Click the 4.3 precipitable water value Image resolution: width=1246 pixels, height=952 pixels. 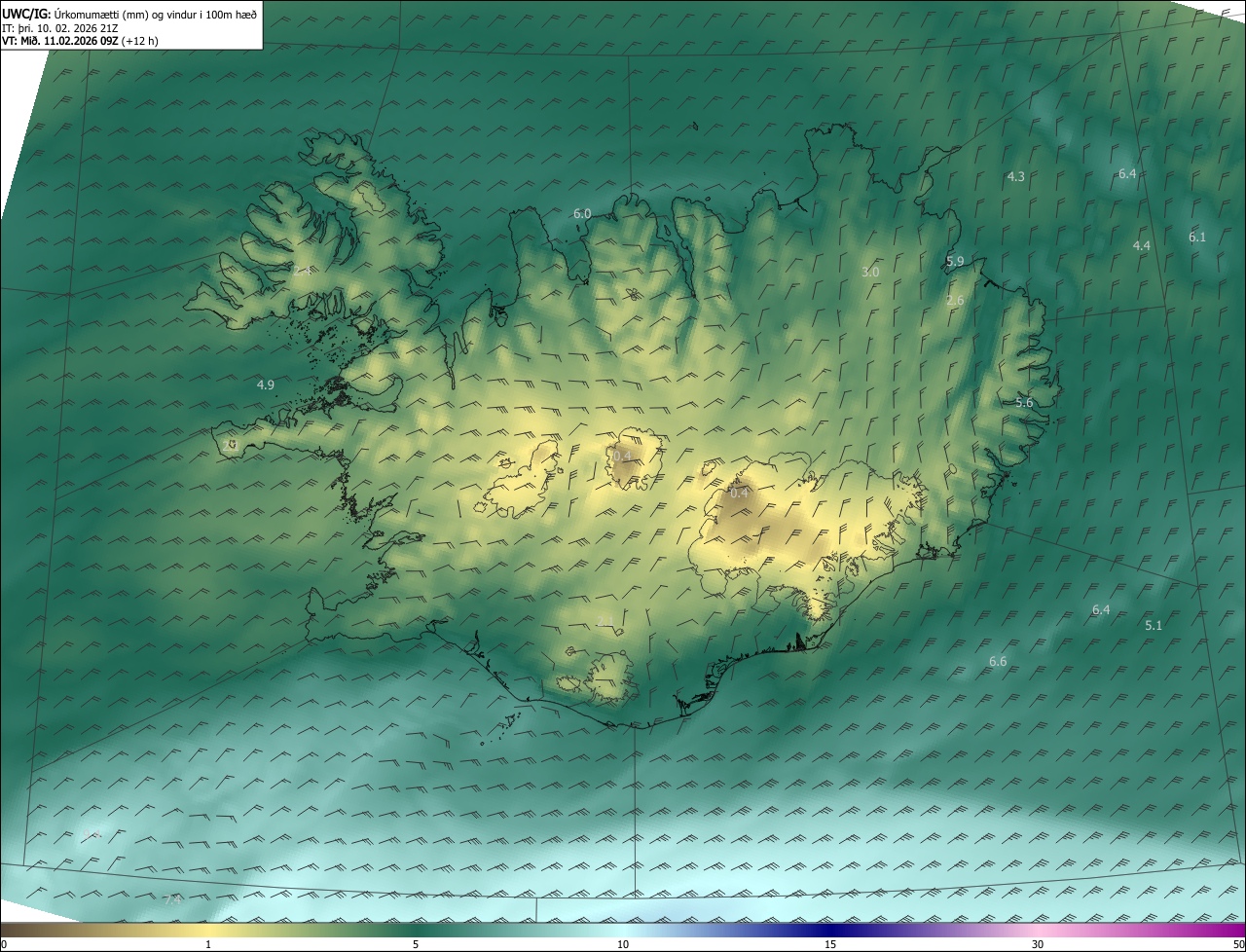(x=1015, y=176)
